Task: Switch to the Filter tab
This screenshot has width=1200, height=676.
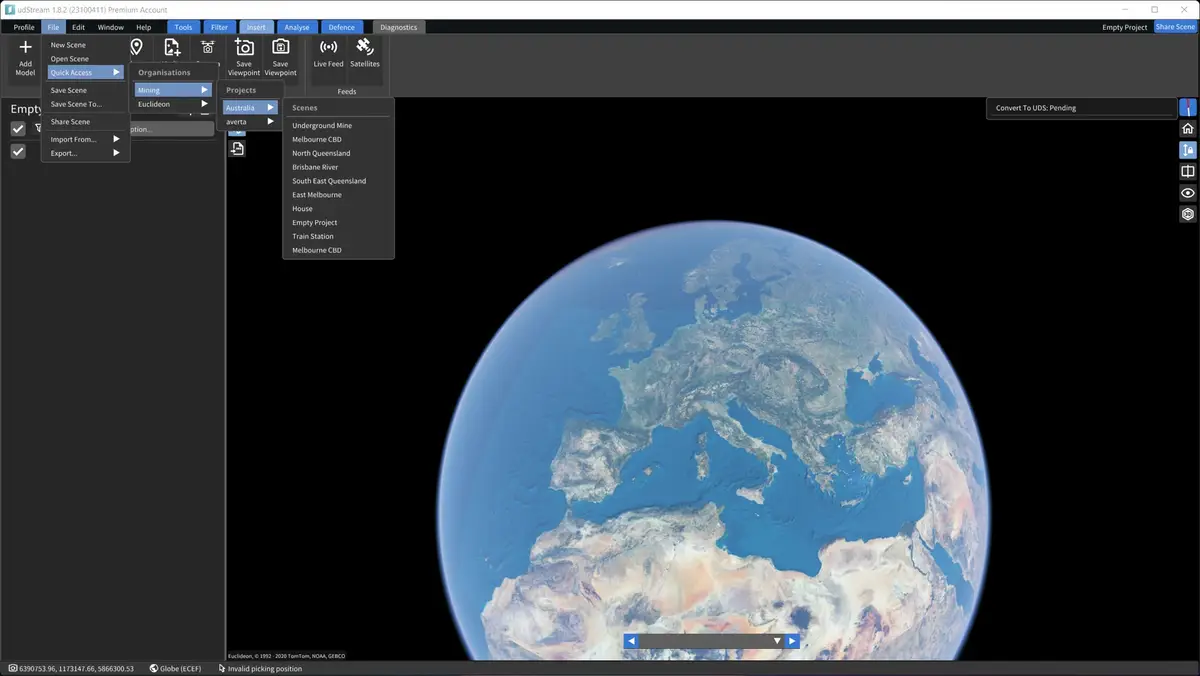Action: [x=219, y=27]
